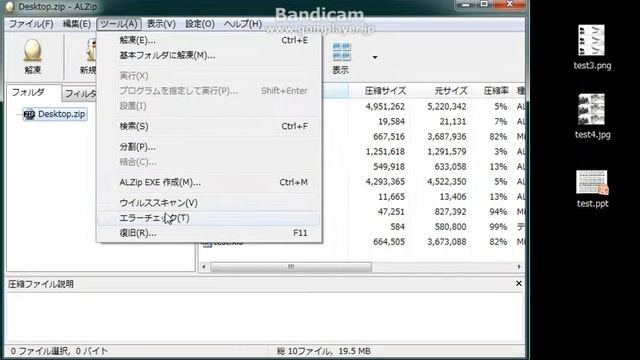640x360 pixels.
Task: Open the 表示(V) menu
Action: click(x=161, y=24)
